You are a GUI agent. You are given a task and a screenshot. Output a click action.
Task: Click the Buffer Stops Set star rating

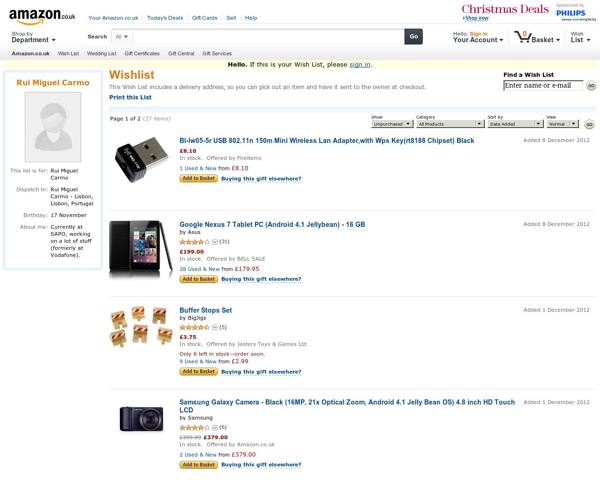(193, 327)
